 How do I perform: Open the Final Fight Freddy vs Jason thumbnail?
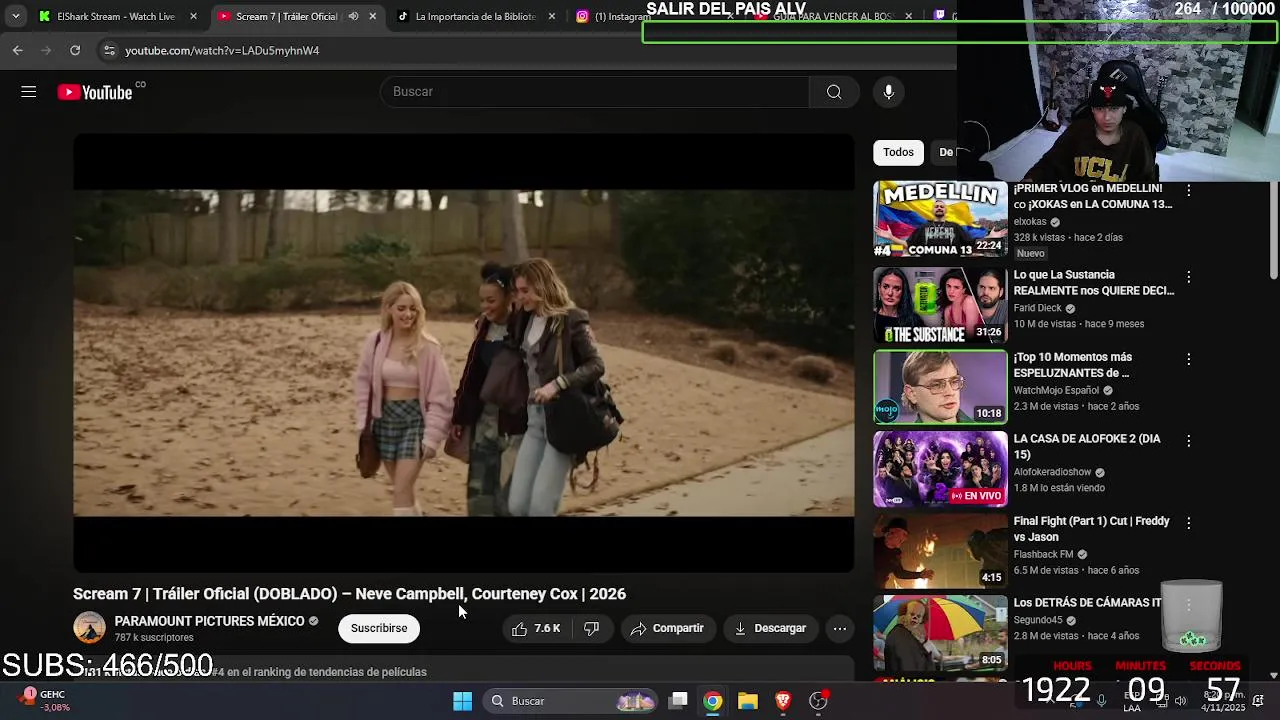(x=940, y=551)
